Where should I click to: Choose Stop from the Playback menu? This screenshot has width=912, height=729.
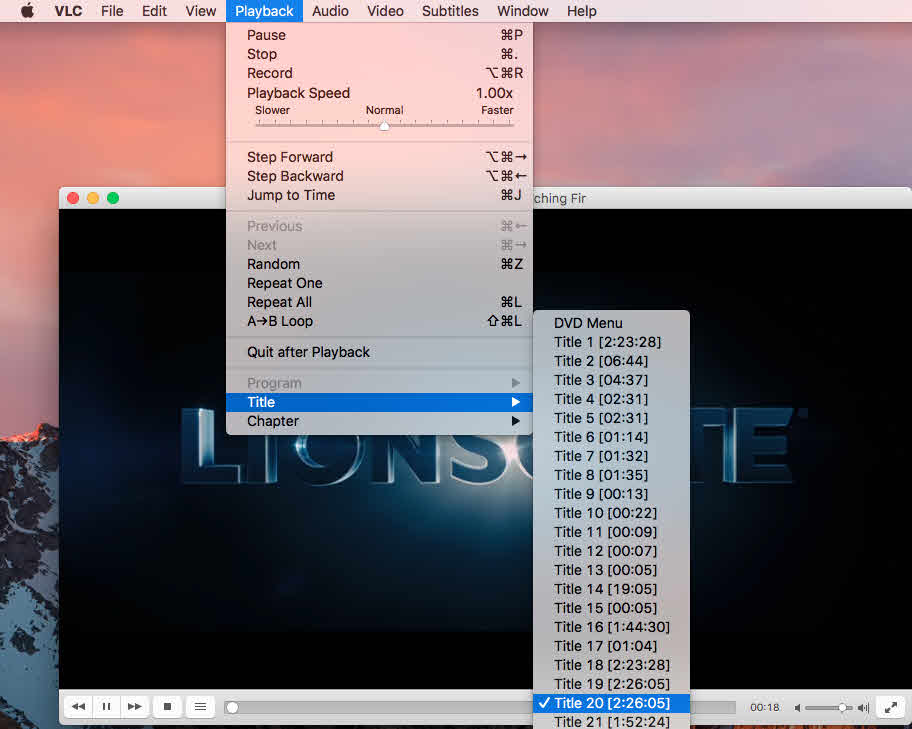coord(379,54)
